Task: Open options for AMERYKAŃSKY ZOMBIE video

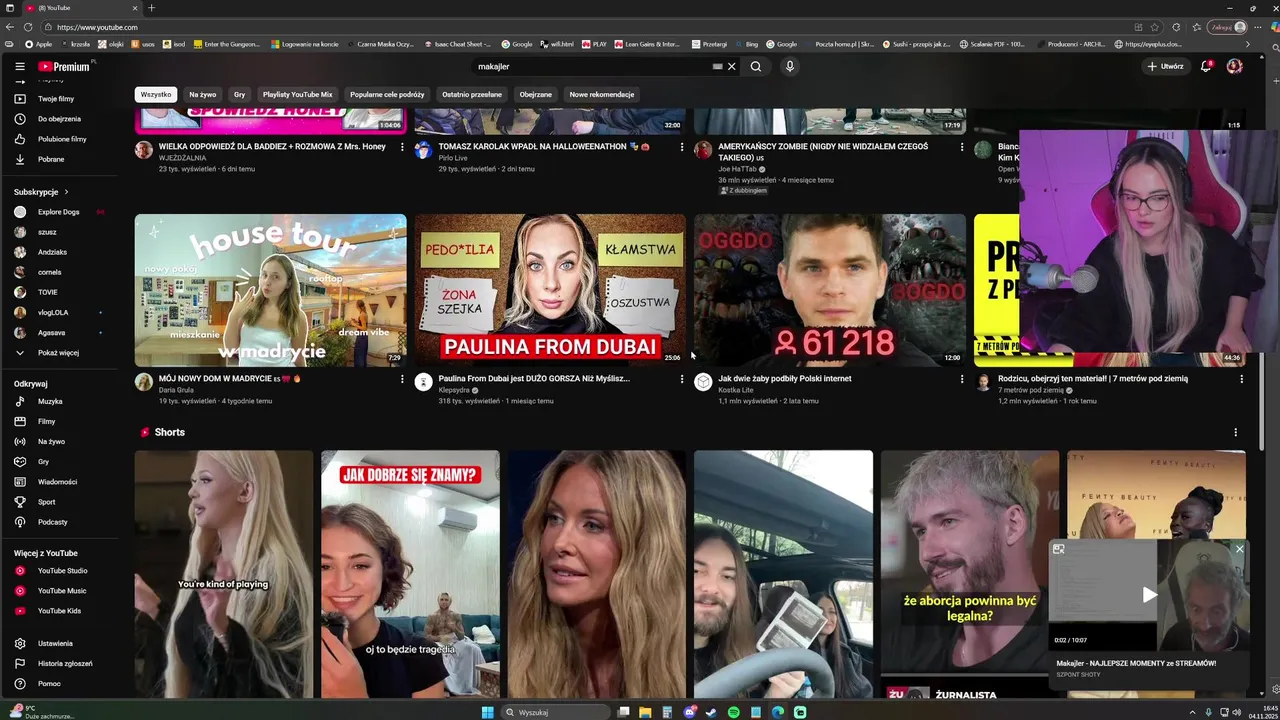Action: pyautogui.click(x=962, y=147)
